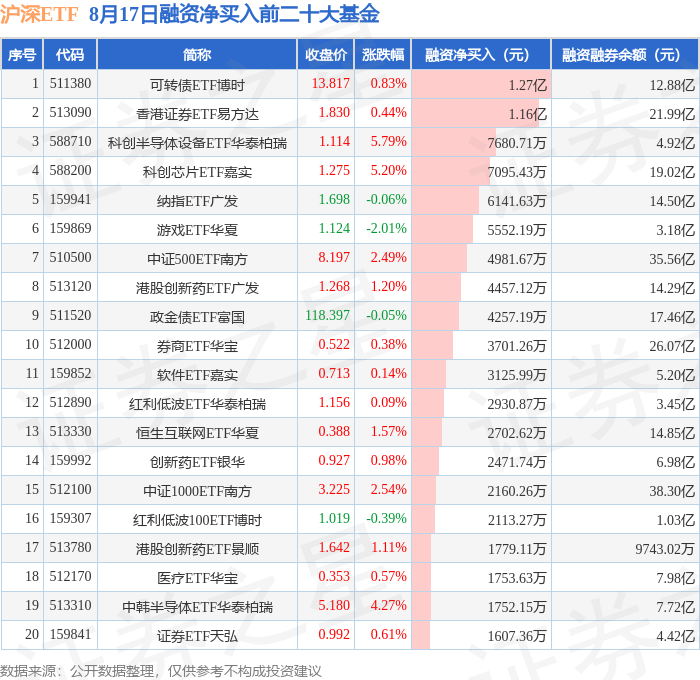Select fund code 159941 for 纳指ETF广发

[x=70, y=199]
